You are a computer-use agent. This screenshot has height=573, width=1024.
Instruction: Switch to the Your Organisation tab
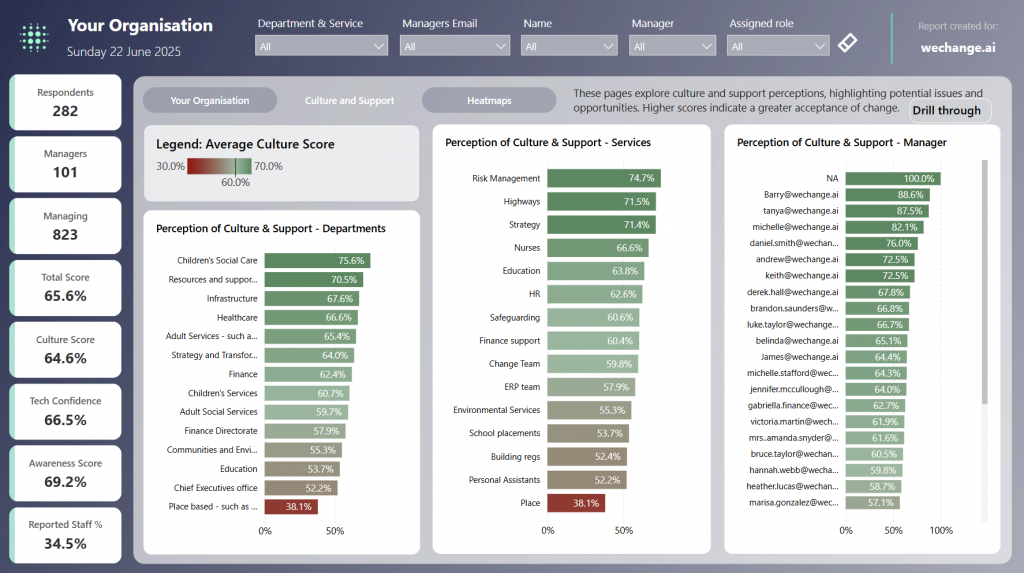[x=210, y=101]
